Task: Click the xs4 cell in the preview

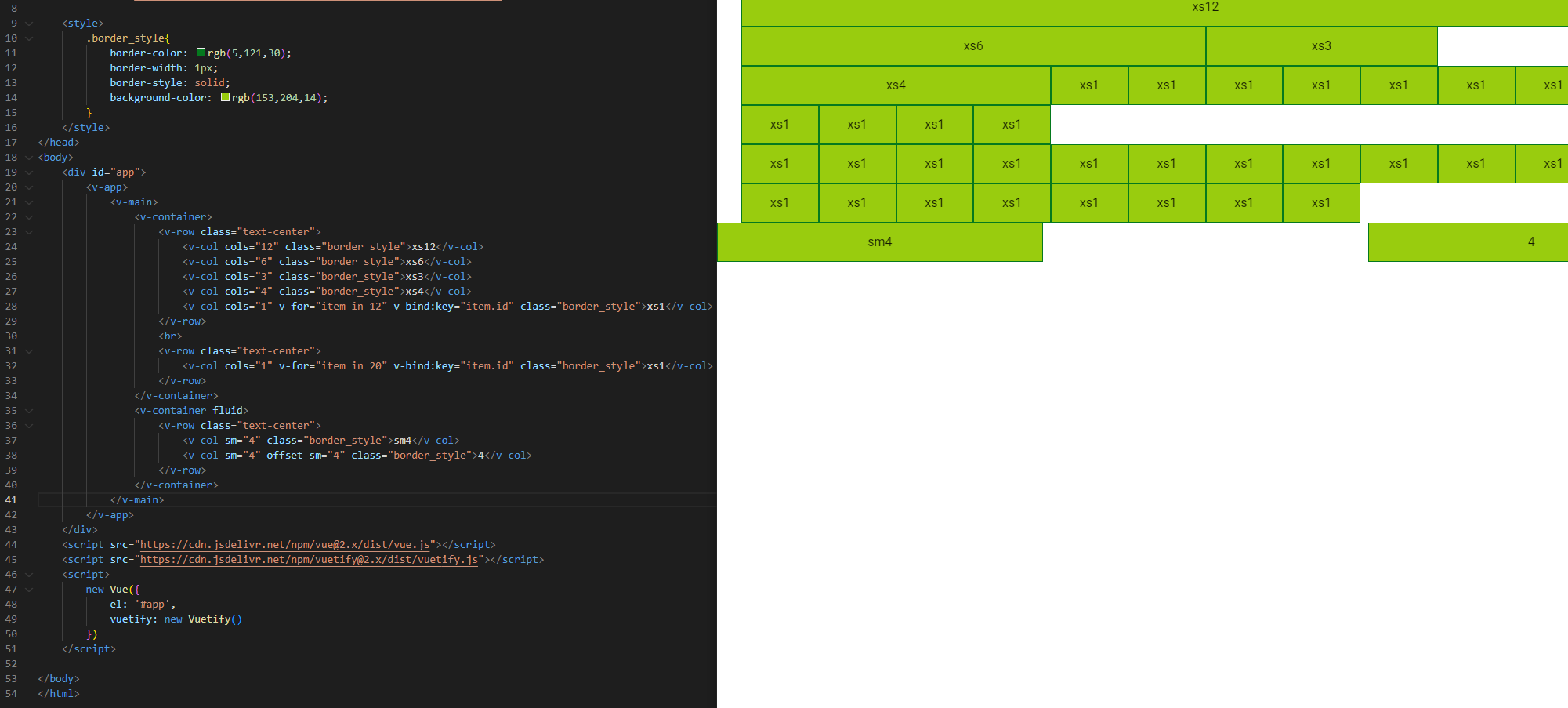Action: [x=896, y=85]
